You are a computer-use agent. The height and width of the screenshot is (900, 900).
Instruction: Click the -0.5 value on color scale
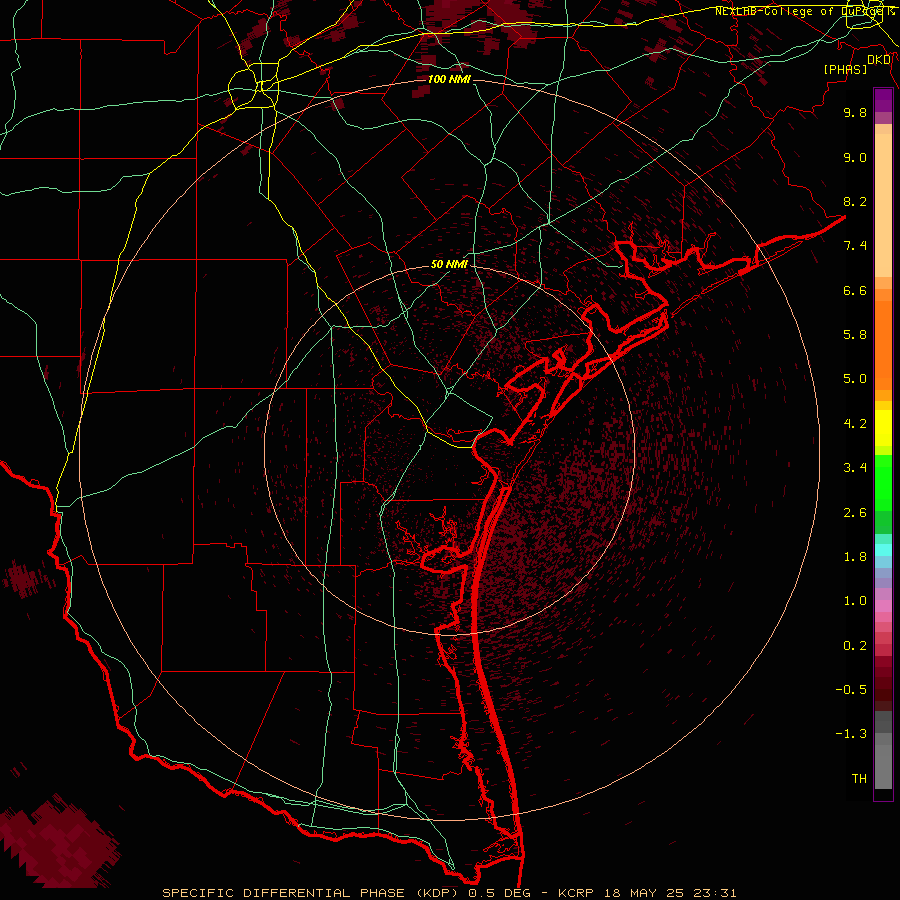[x=851, y=690]
